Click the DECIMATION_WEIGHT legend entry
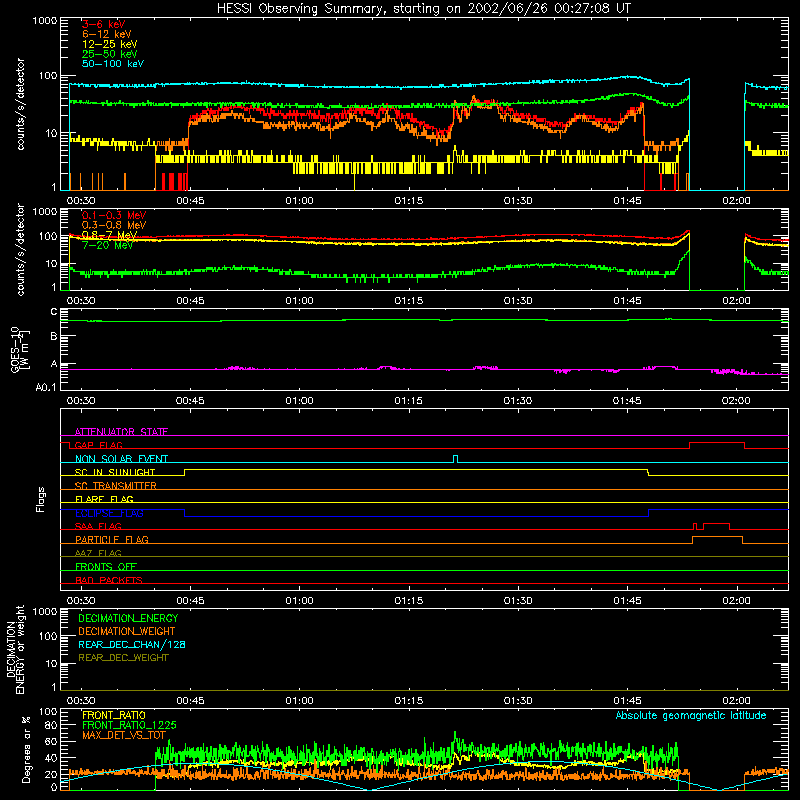 (127, 631)
